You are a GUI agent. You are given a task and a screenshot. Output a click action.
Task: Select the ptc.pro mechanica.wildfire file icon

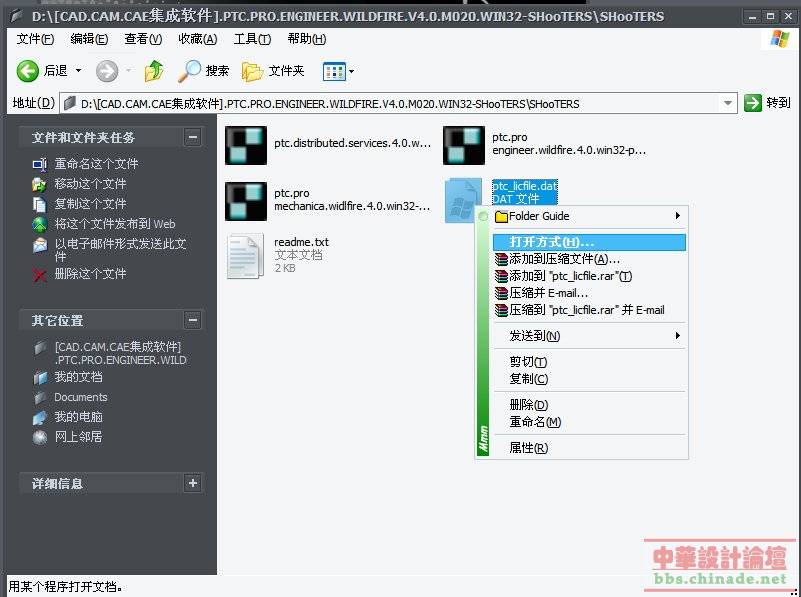[x=246, y=201]
